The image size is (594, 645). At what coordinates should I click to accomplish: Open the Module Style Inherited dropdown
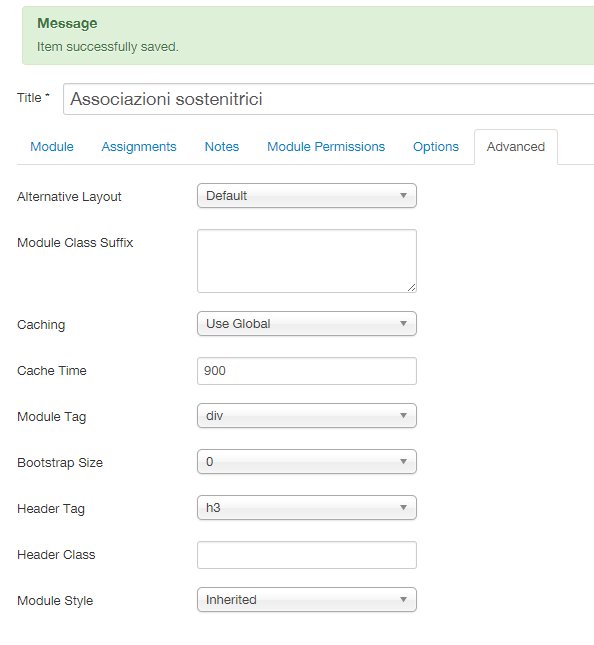pyautogui.click(x=307, y=600)
